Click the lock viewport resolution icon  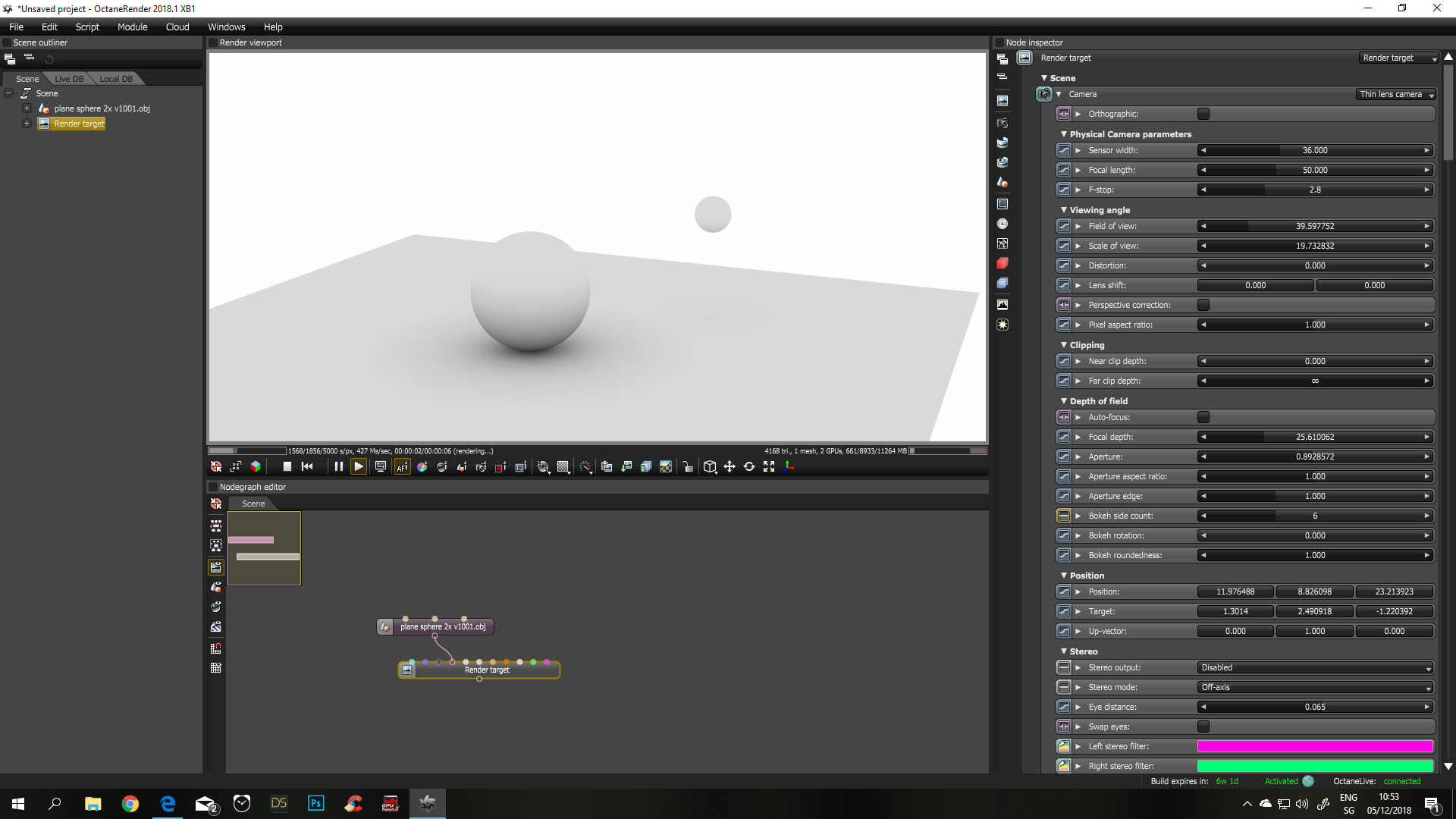pyautogui.click(x=688, y=467)
